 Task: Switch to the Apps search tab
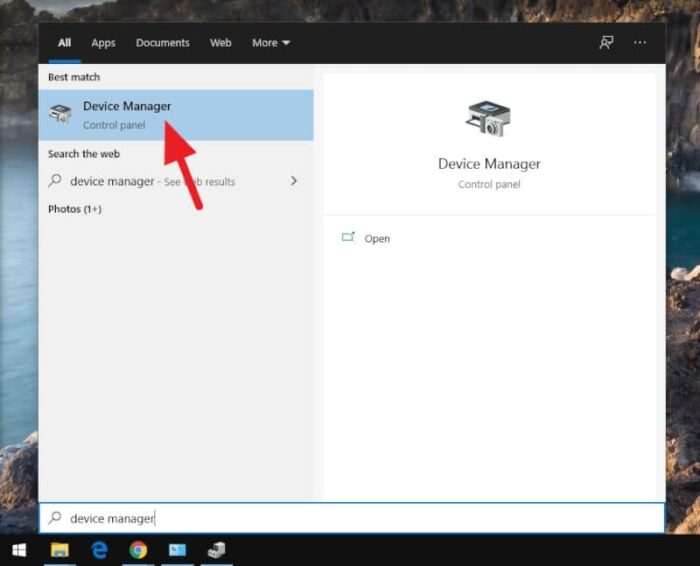pyautogui.click(x=103, y=43)
